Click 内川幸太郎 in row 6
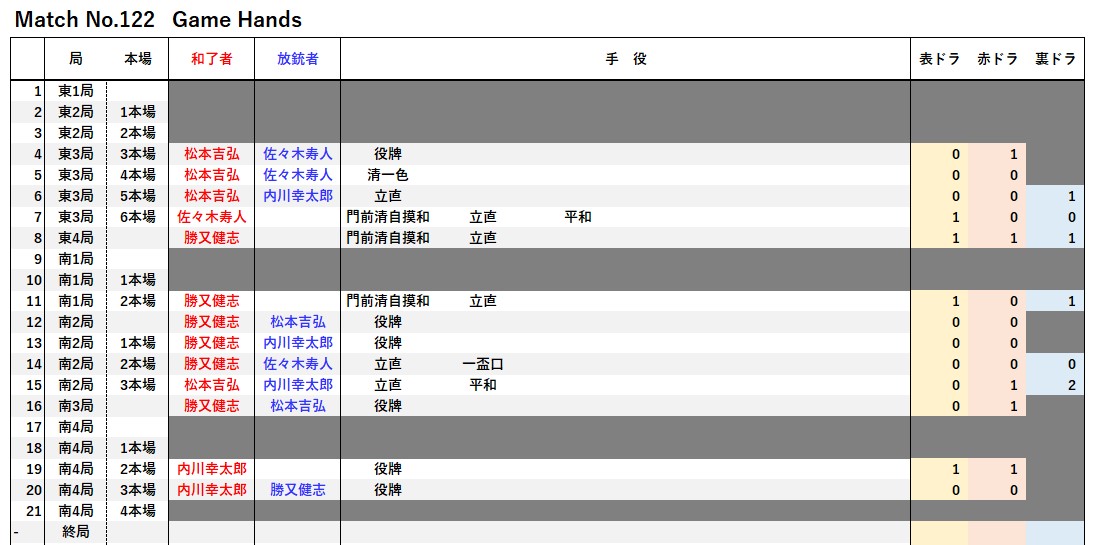The image size is (1093, 545). [x=298, y=196]
